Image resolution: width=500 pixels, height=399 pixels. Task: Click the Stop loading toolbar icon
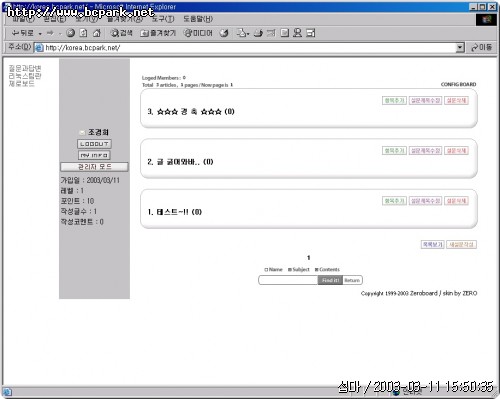(70, 33)
